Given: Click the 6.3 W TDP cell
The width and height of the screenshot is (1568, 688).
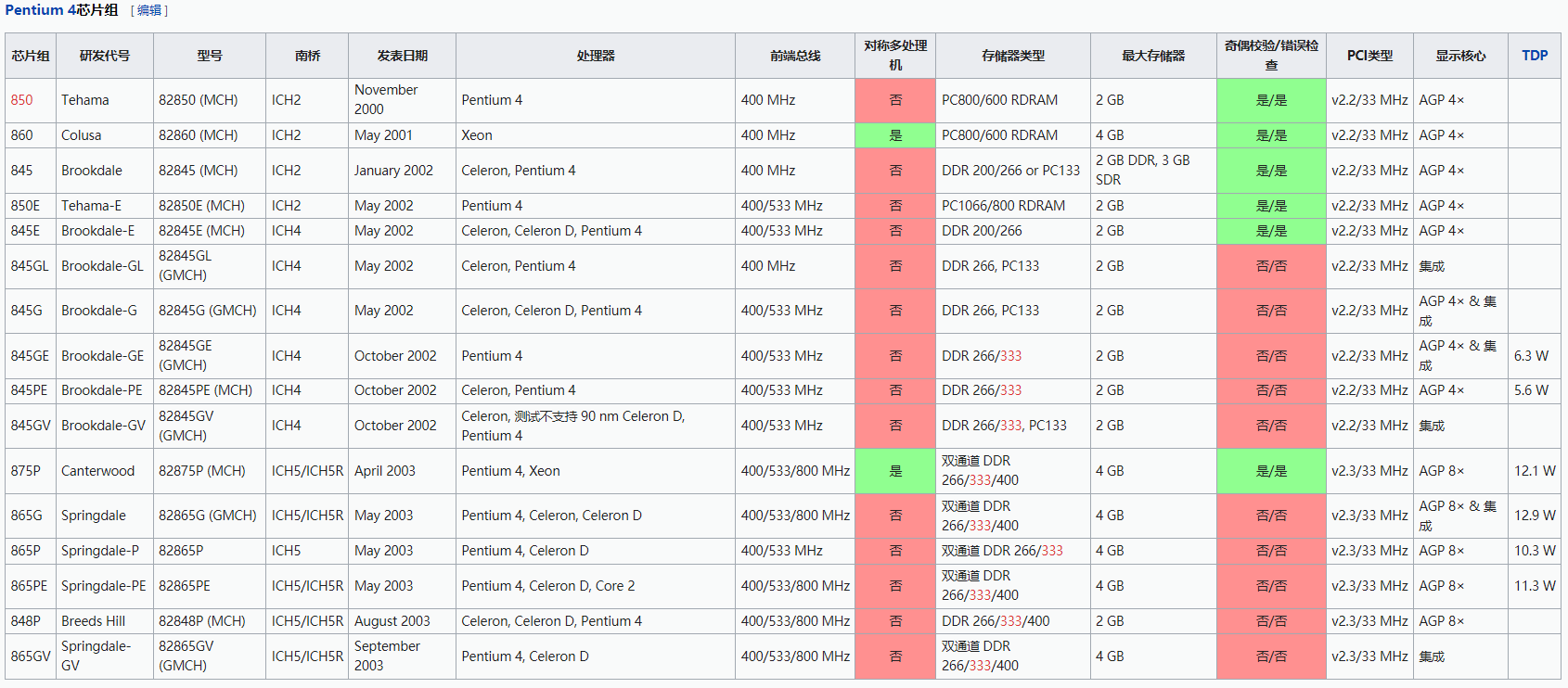Looking at the screenshot, I should [1535, 356].
